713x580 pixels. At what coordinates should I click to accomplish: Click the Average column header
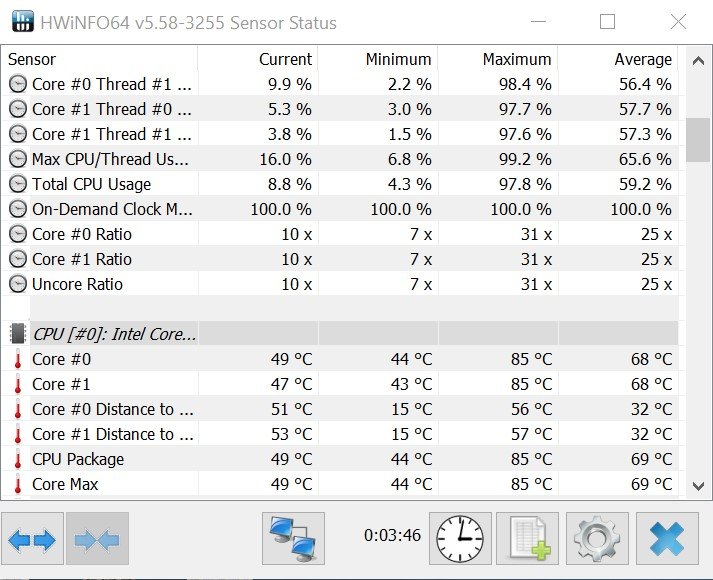tap(618, 59)
